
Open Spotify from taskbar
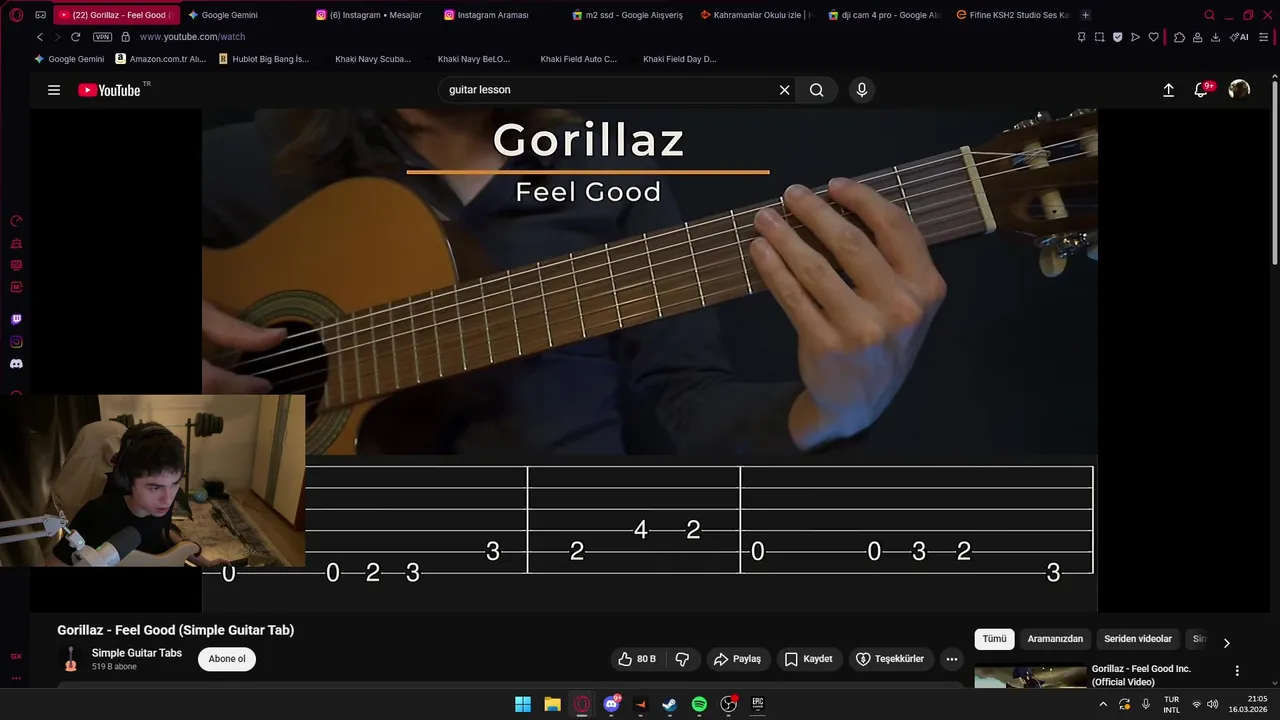[x=699, y=704]
